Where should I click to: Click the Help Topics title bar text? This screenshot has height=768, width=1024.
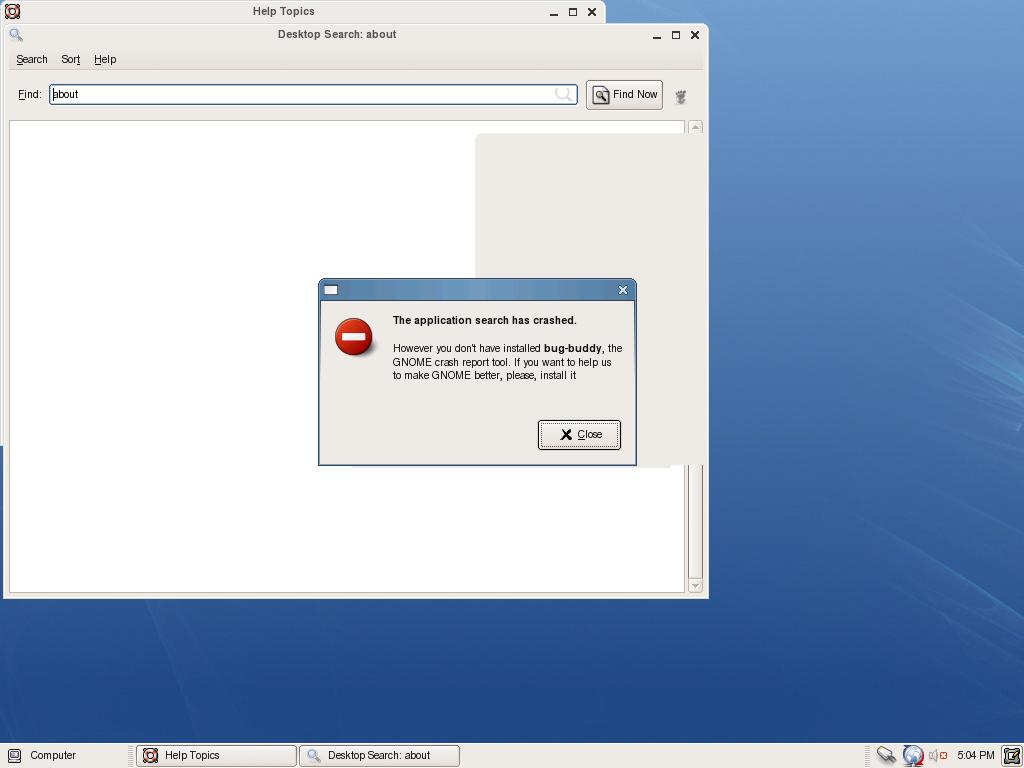click(283, 11)
